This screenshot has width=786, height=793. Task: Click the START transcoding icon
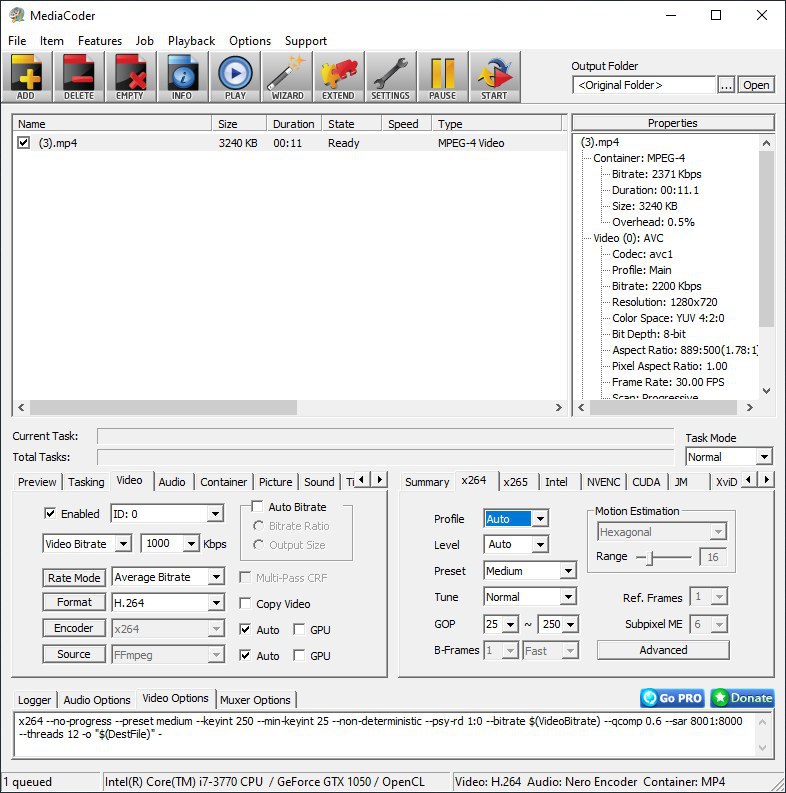tap(495, 77)
